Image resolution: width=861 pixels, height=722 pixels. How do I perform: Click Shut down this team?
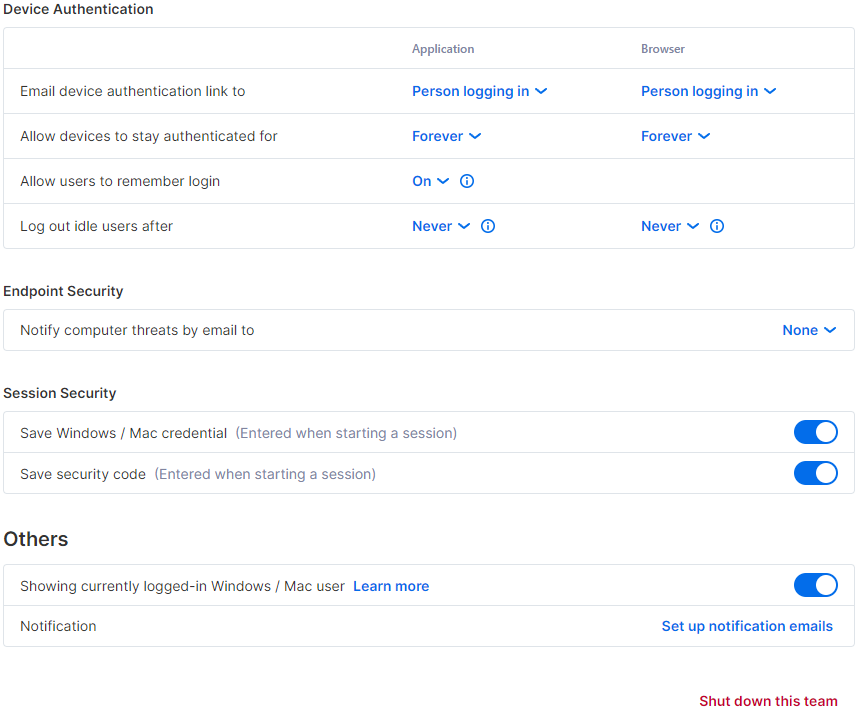pyautogui.click(x=768, y=701)
